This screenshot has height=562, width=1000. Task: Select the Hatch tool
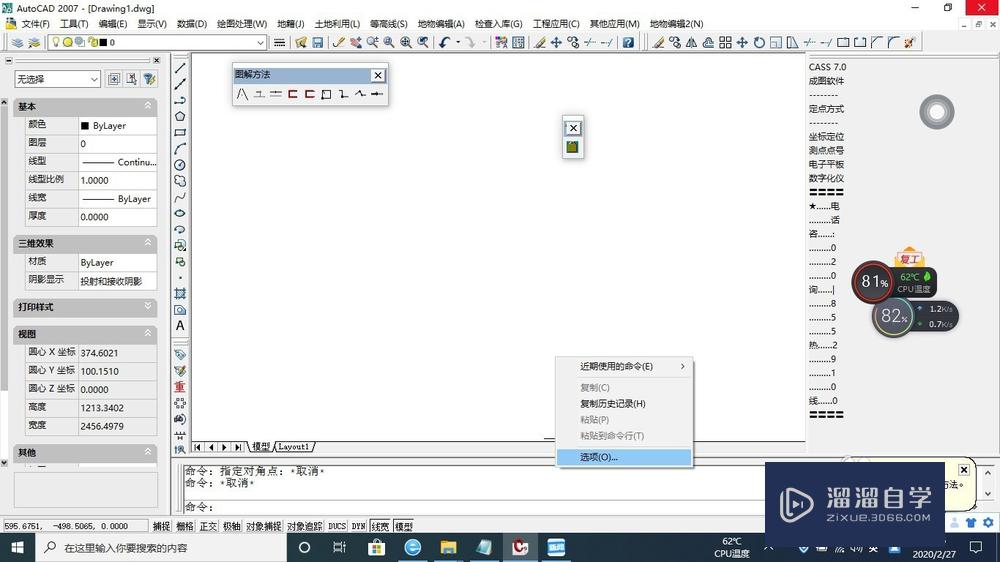pyautogui.click(x=180, y=293)
